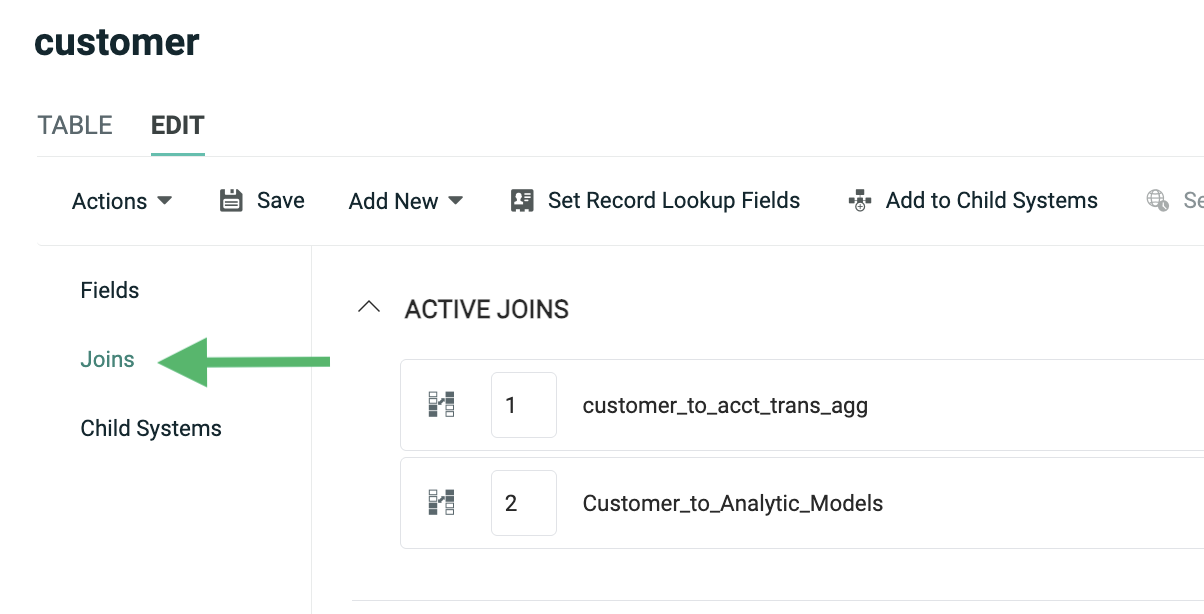Click the Set Record Lookup Fields icon

(x=522, y=201)
